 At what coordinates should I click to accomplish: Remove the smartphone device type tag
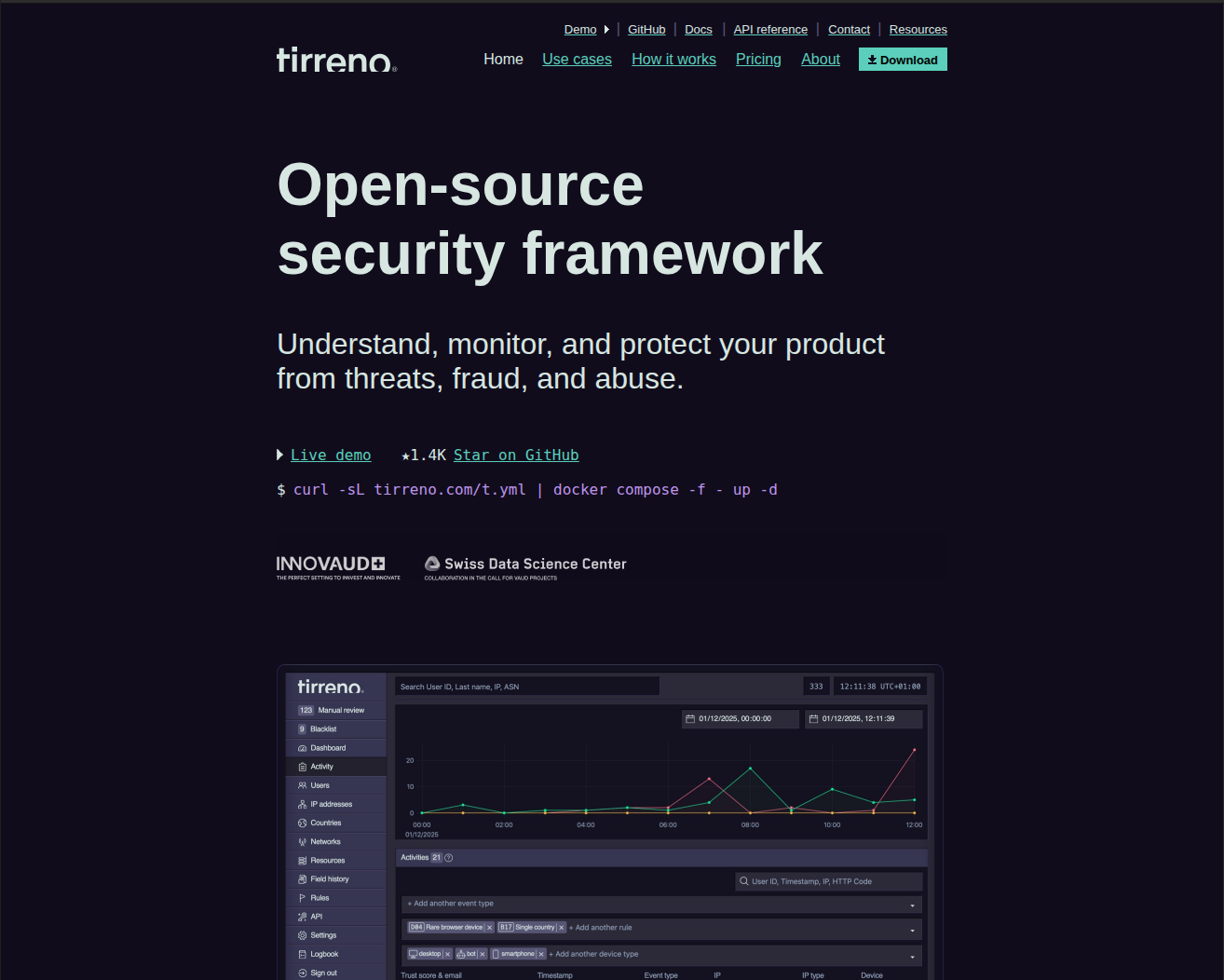pyautogui.click(x=541, y=954)
